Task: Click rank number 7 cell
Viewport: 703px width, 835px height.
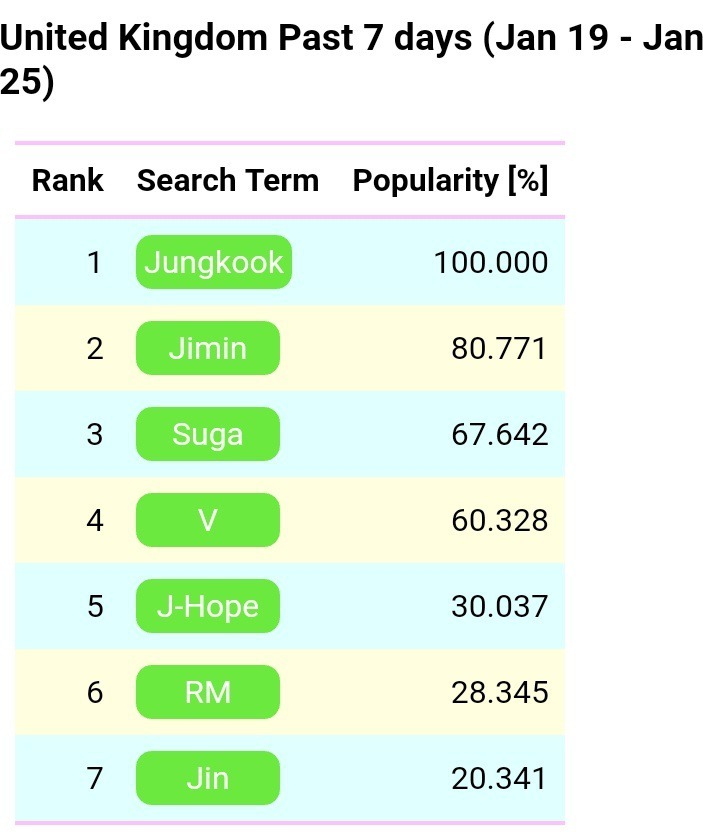Action: [95, 778]
